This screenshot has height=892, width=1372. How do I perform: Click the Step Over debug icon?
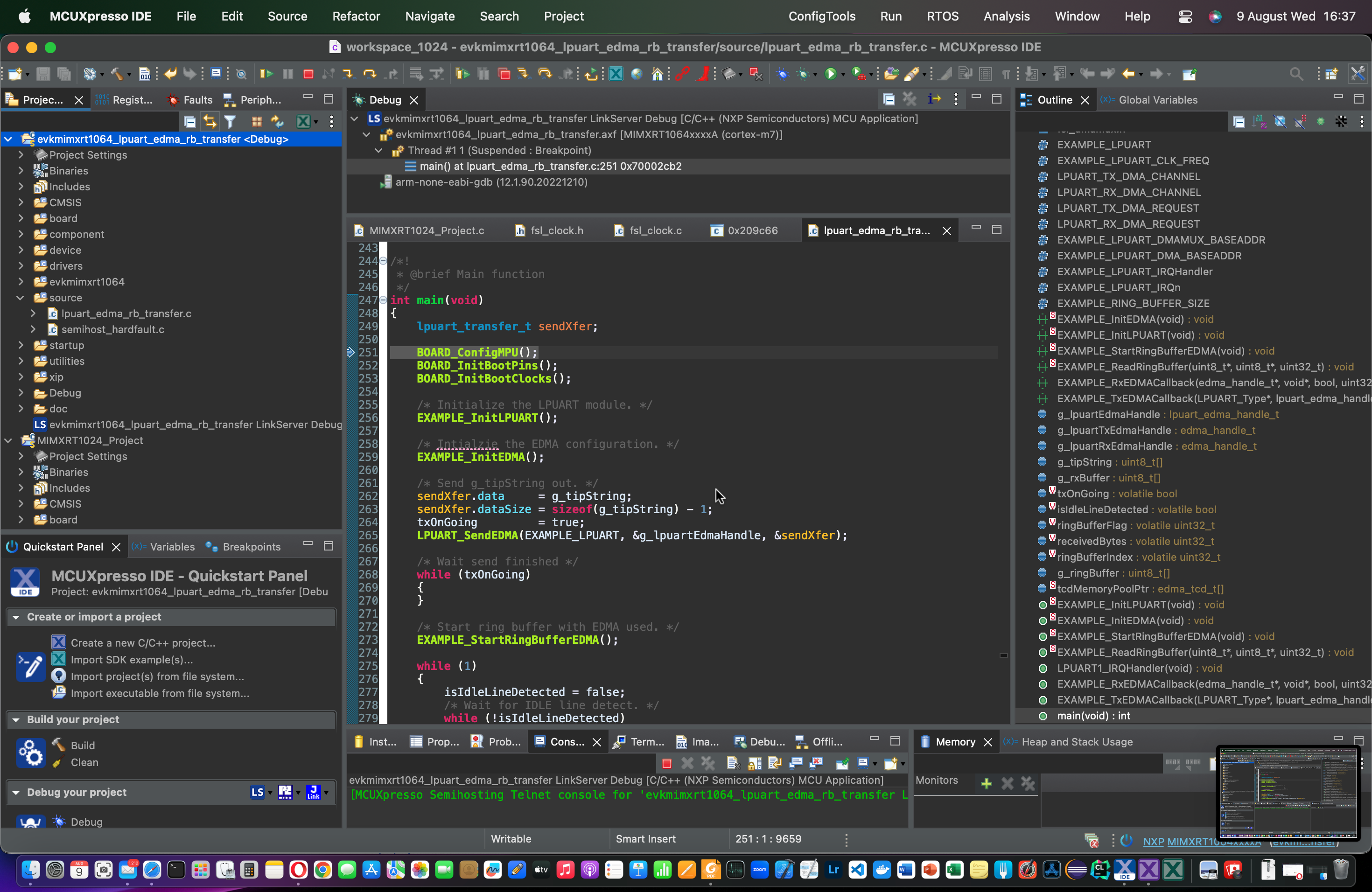(370, 74)
